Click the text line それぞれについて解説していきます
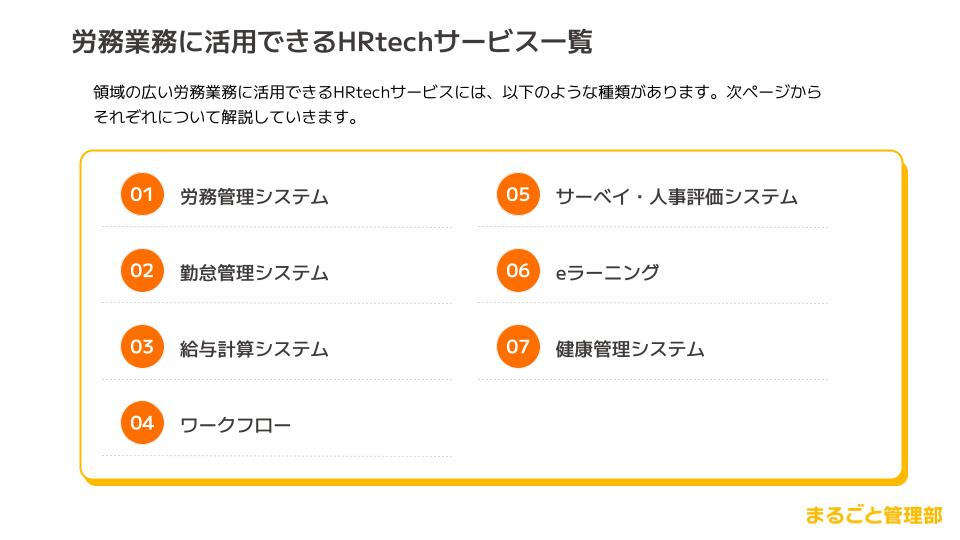This screenshot has height=540, width=960. pyautogui.click(x=225, y=117)
